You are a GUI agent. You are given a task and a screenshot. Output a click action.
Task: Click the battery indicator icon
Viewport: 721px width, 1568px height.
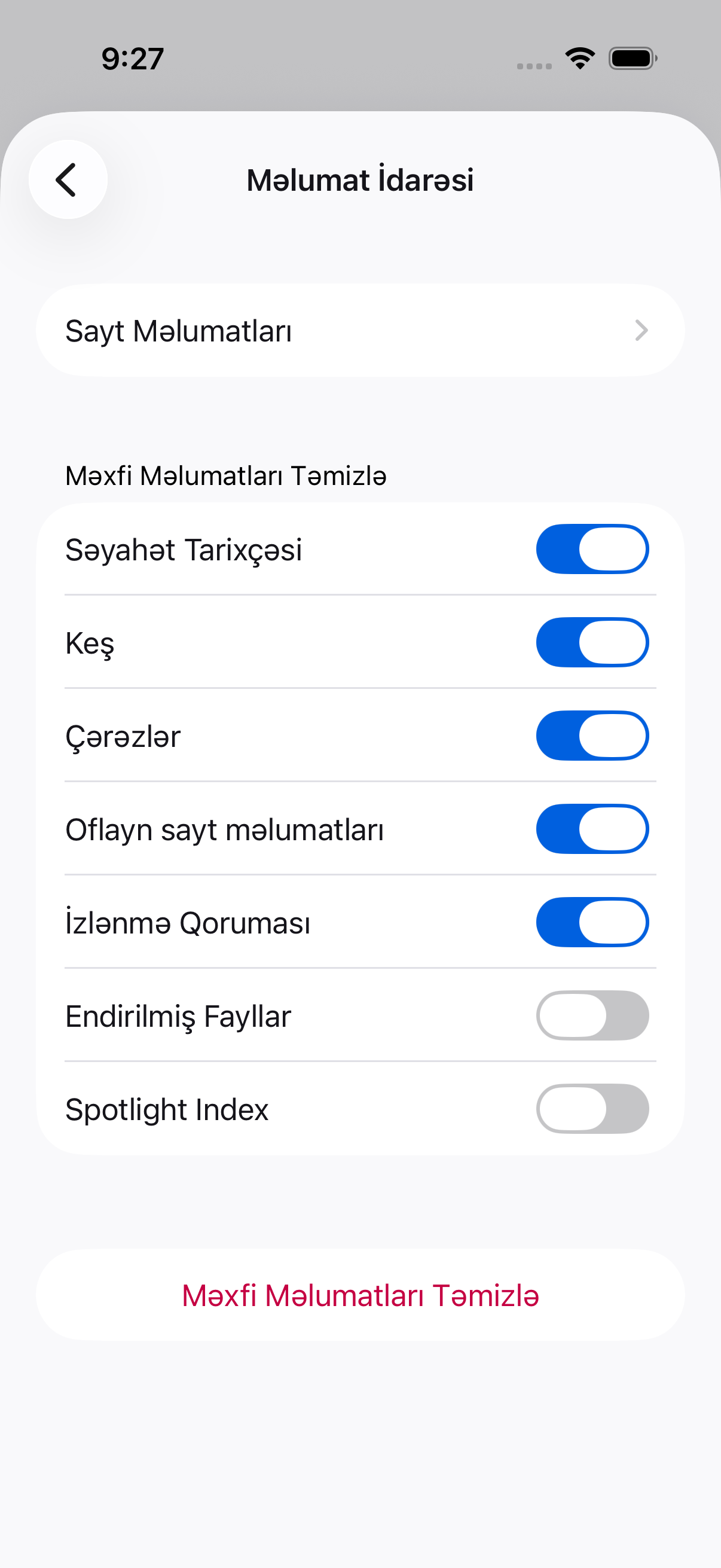coord(633,59)
